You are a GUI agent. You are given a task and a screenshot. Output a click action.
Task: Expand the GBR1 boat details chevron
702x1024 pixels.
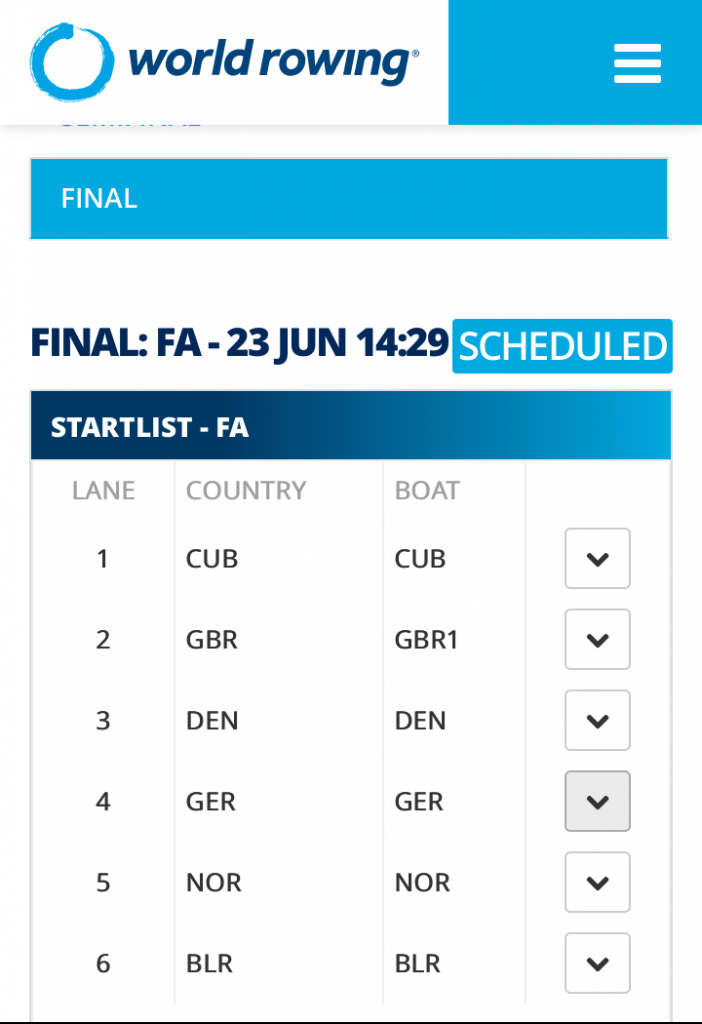click(597, 639)
